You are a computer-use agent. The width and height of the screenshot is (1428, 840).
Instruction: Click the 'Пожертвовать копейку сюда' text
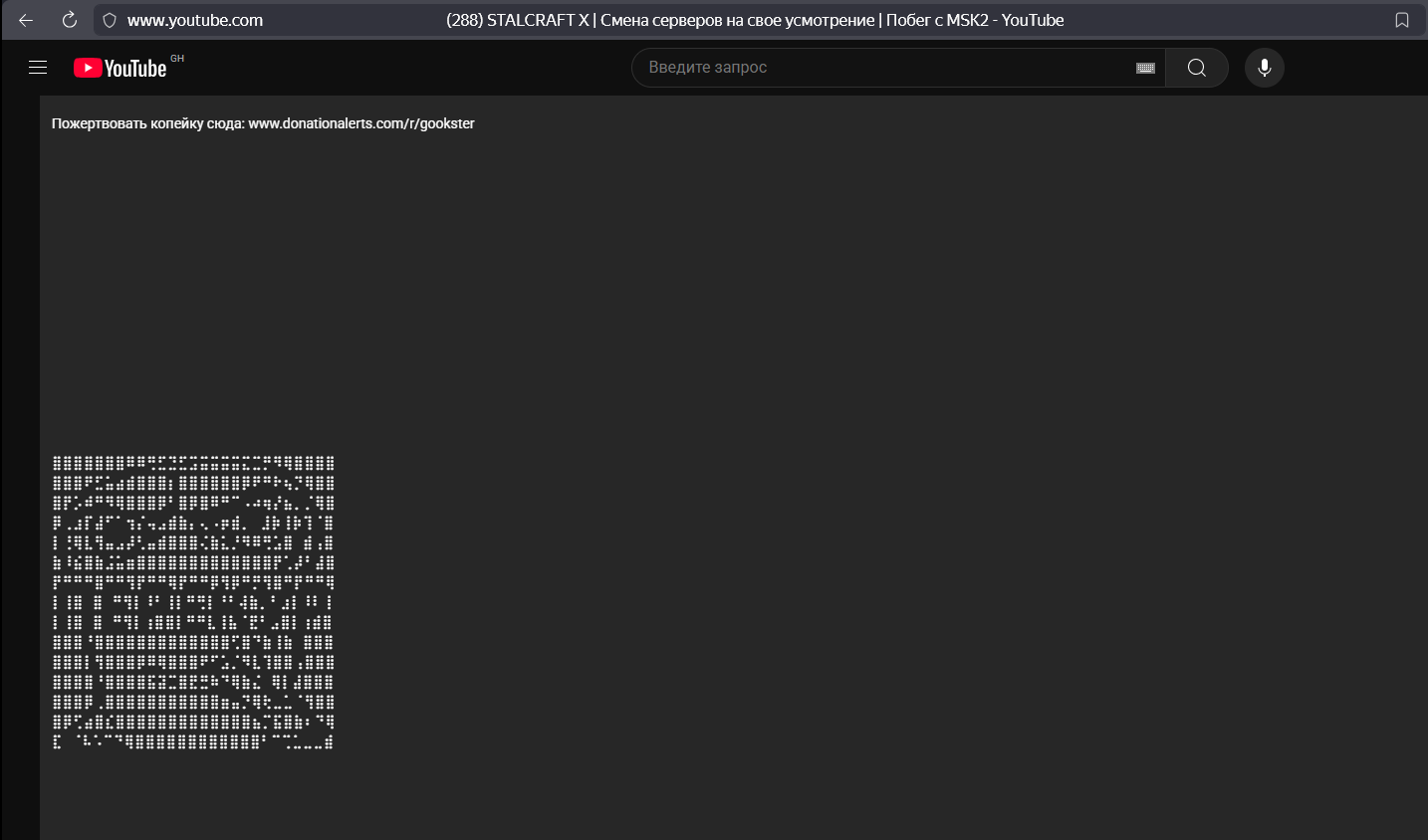147,123
